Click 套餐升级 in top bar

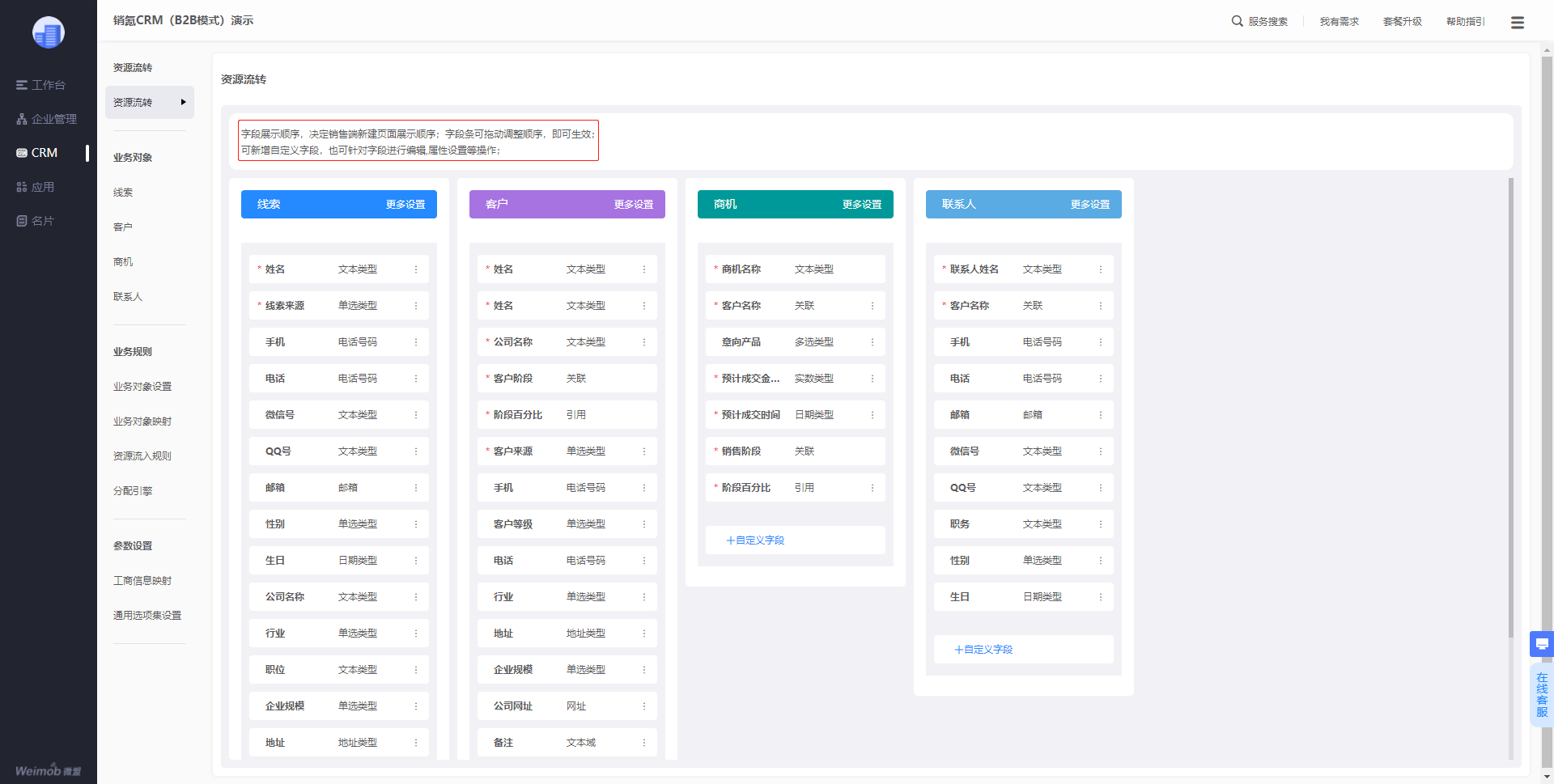pyautogui.click(x=1403, y=22)
